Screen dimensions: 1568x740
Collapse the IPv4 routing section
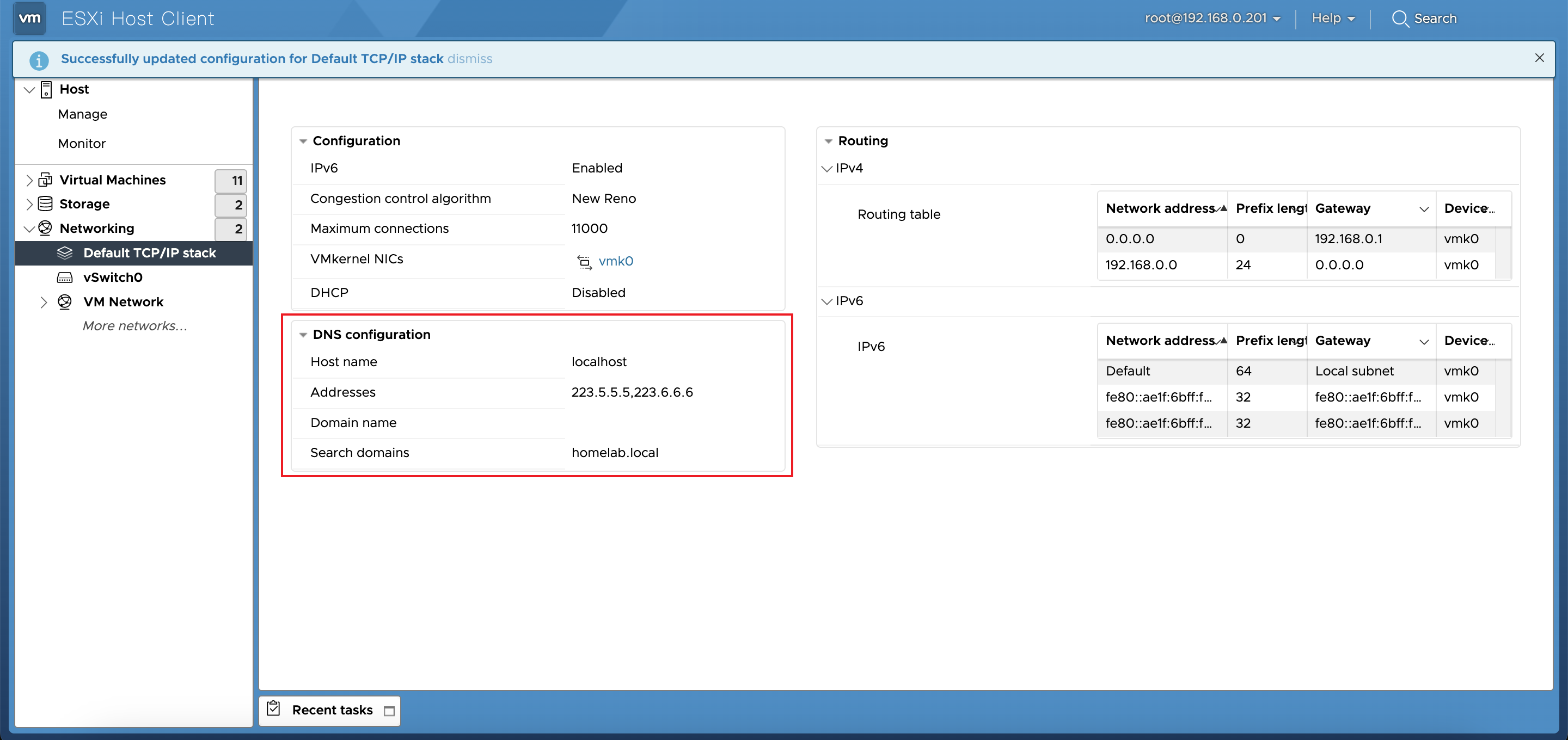826,169
